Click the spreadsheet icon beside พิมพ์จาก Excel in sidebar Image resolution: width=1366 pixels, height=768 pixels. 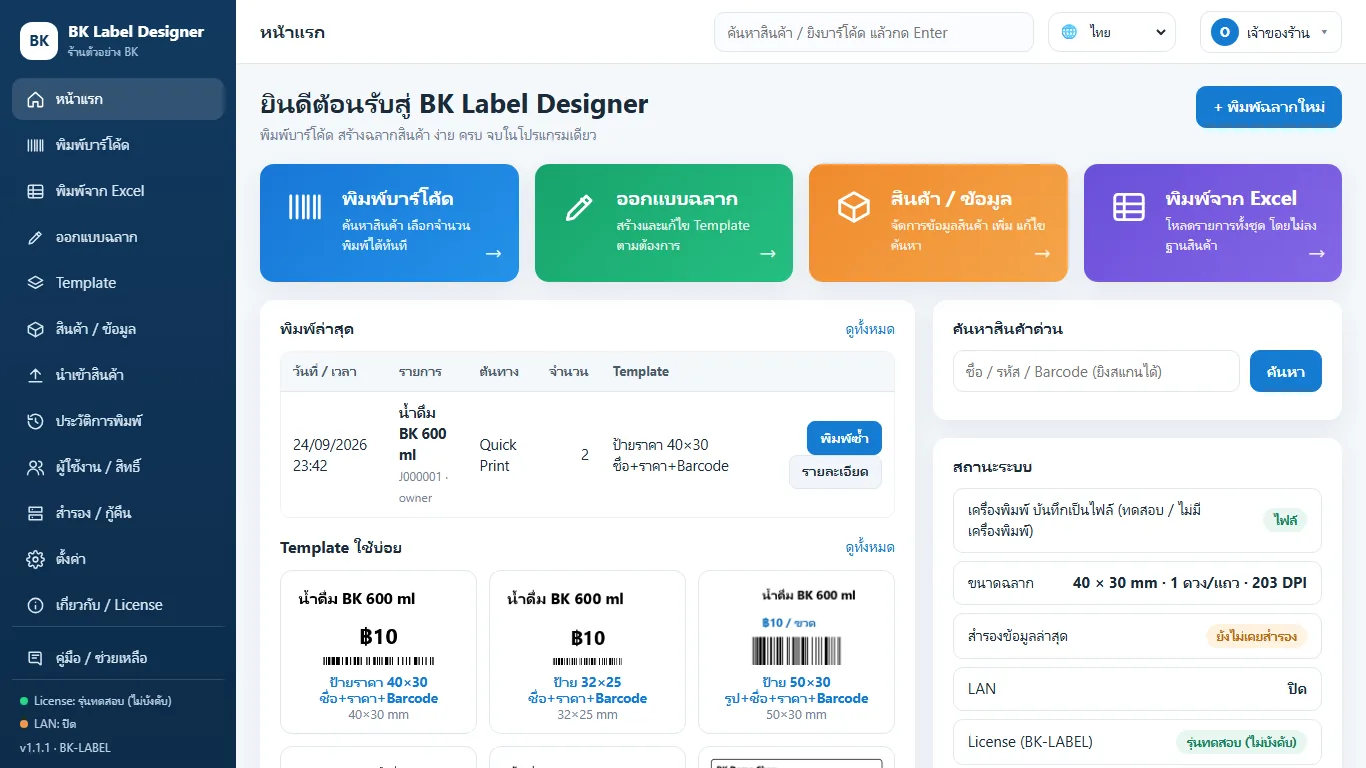point(36,191)
